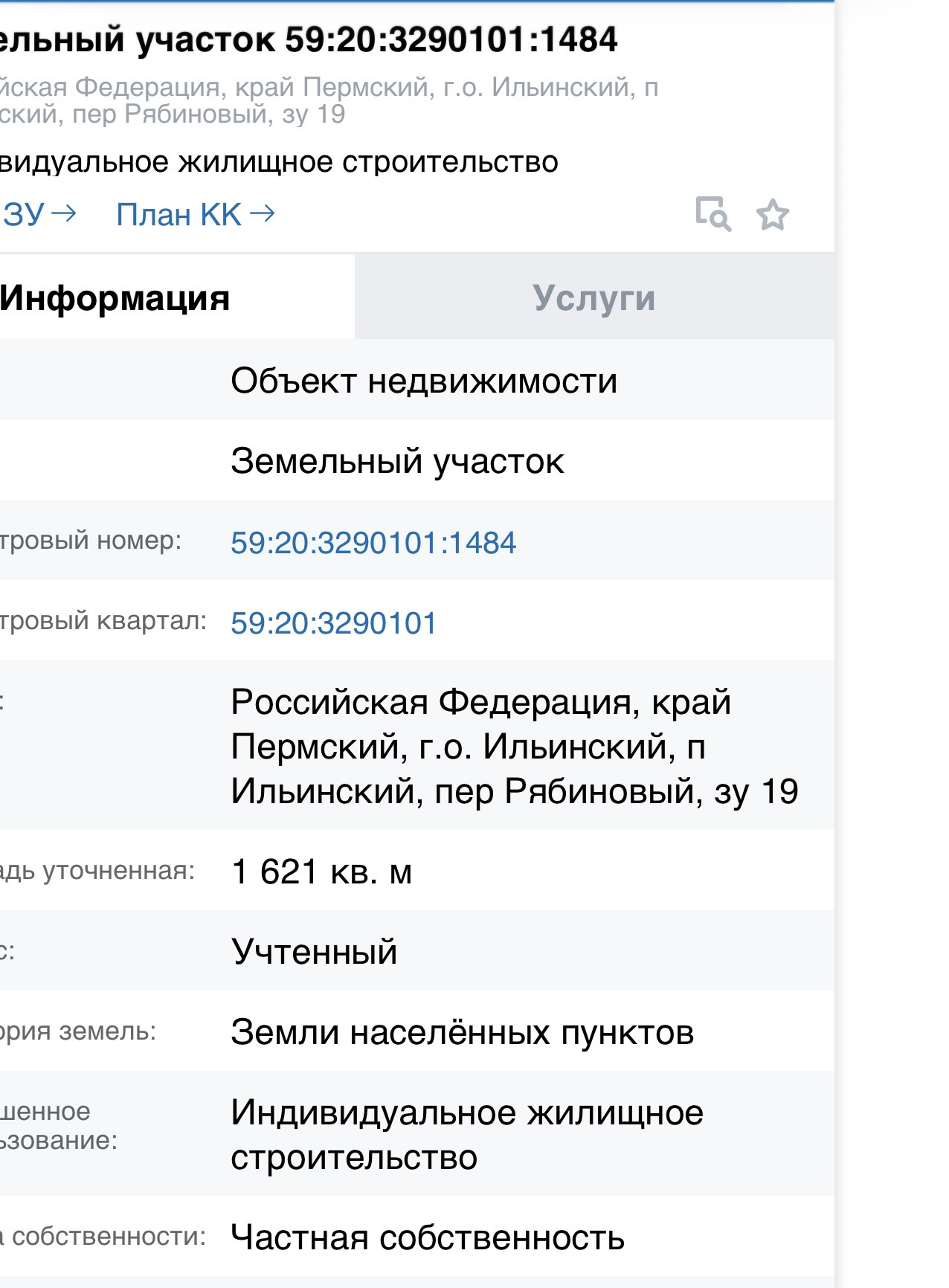Click the permitted use value in table
The height and width of the screenshot is (1288, 949).
(x=466, y=1135)
